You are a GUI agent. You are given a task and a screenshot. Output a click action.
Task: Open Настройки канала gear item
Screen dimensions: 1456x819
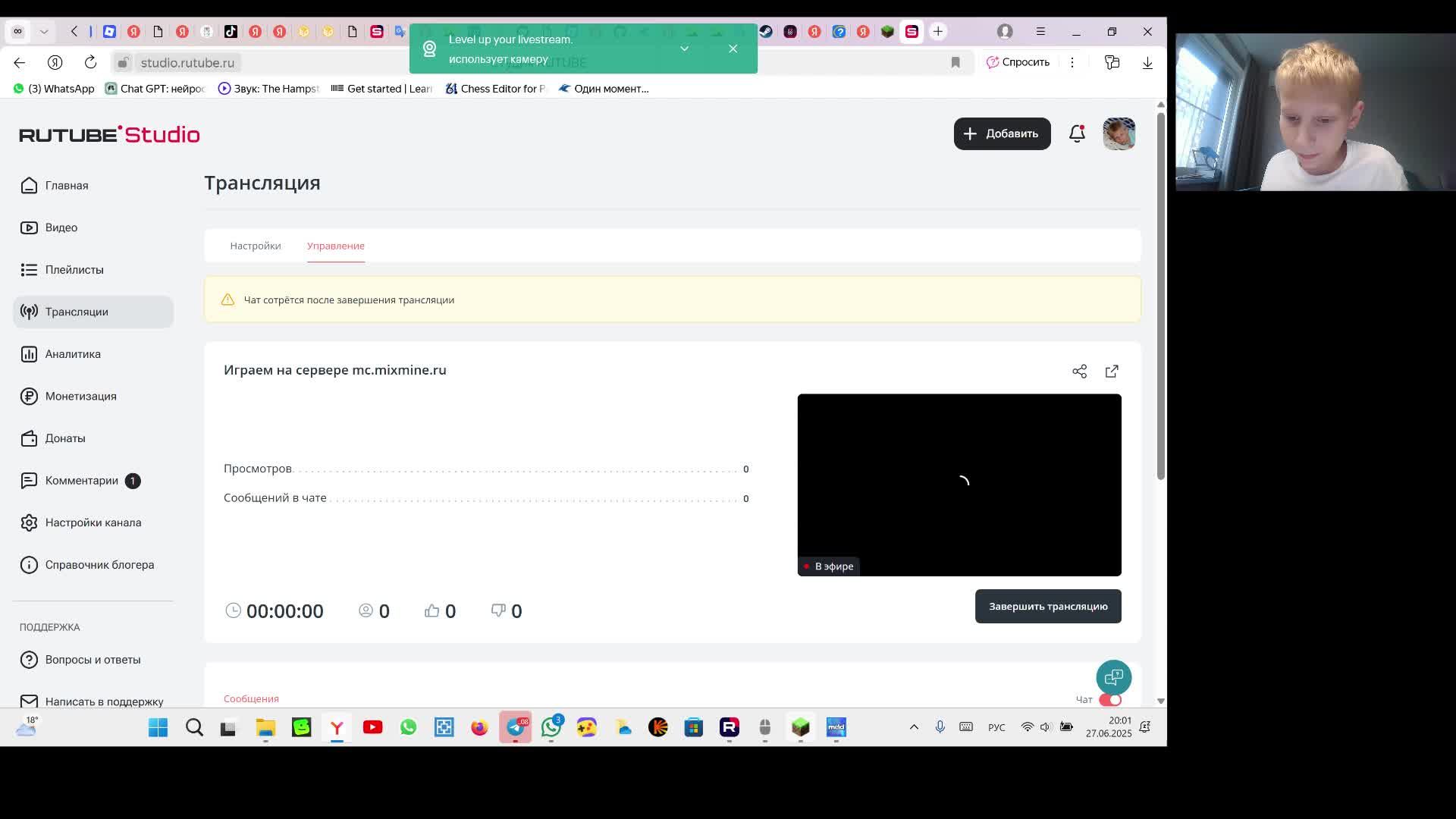93,522
